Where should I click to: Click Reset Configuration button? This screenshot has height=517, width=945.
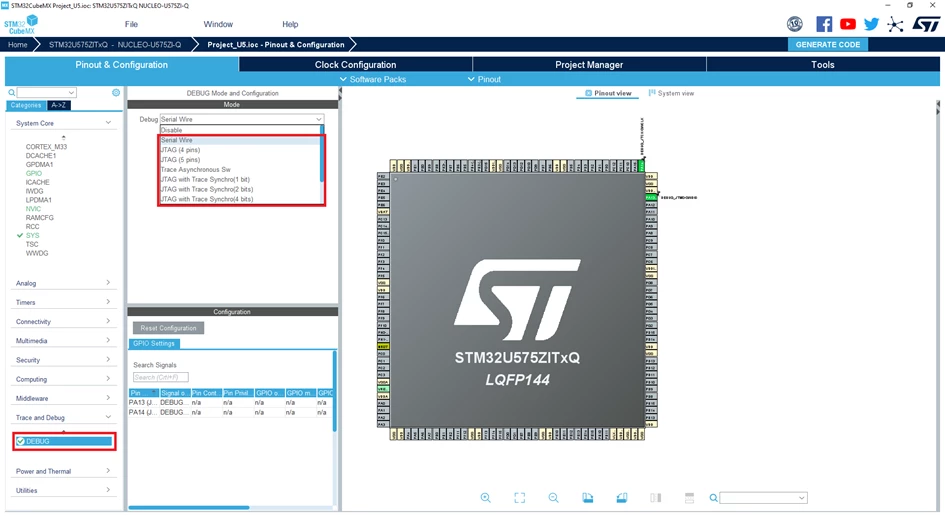[168, 328]
